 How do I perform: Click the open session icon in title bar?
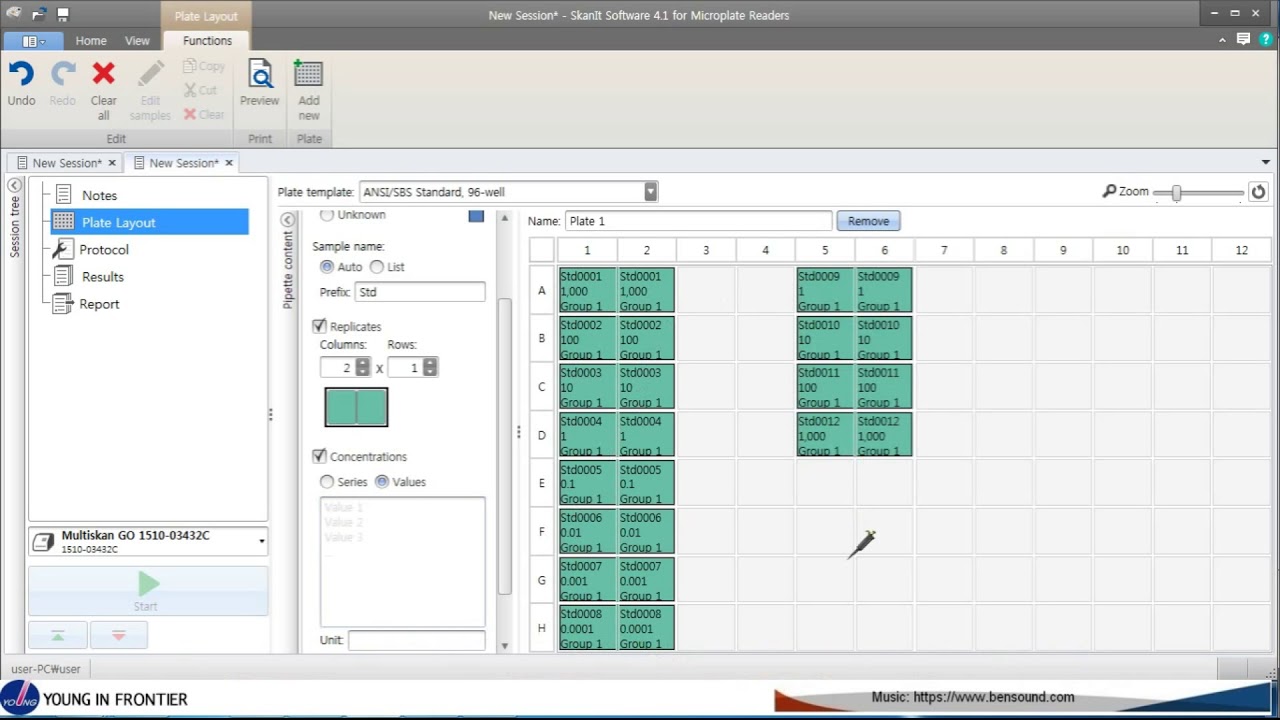(38, 15)
